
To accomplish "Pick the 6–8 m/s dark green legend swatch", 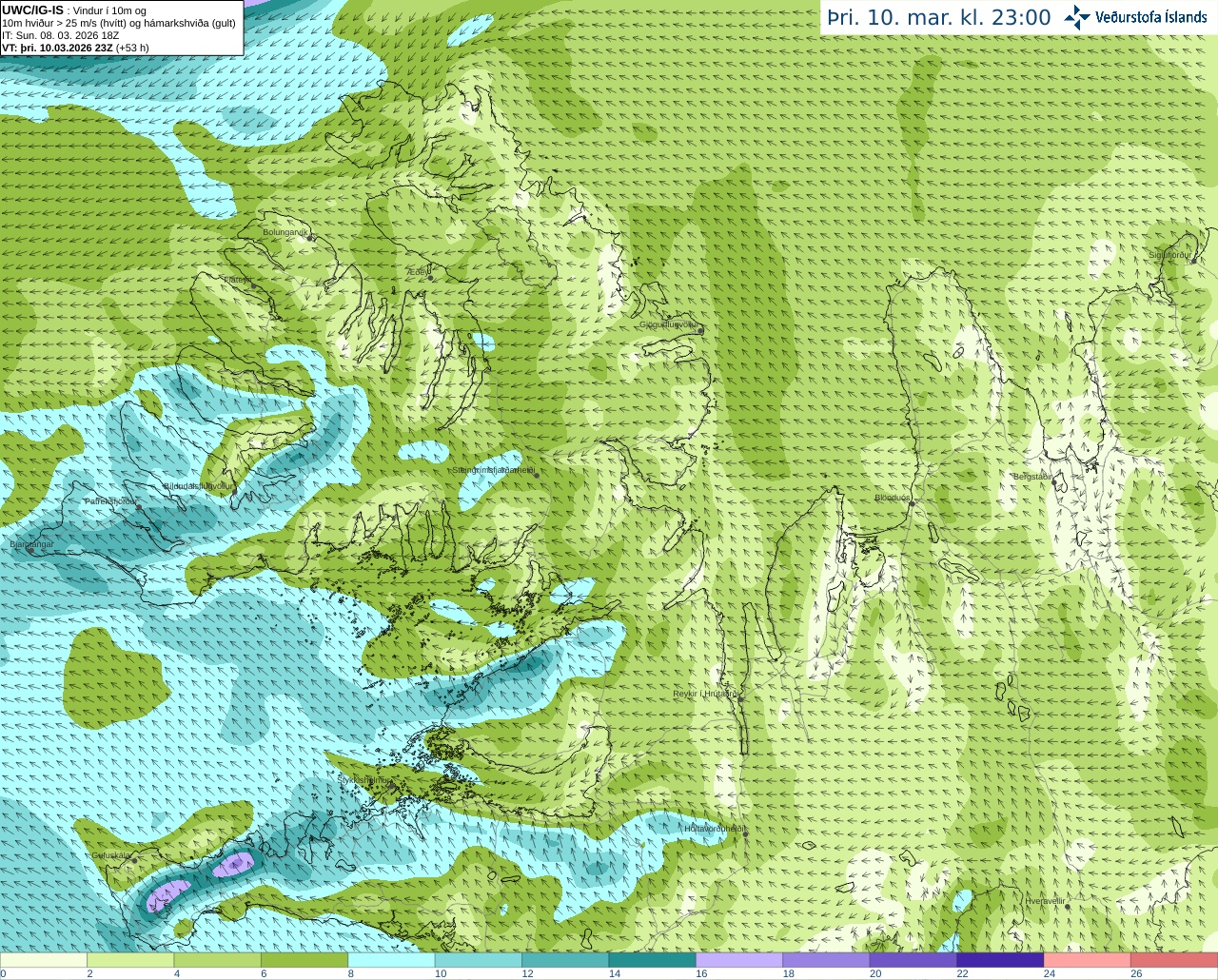I will tap(304, 960).
